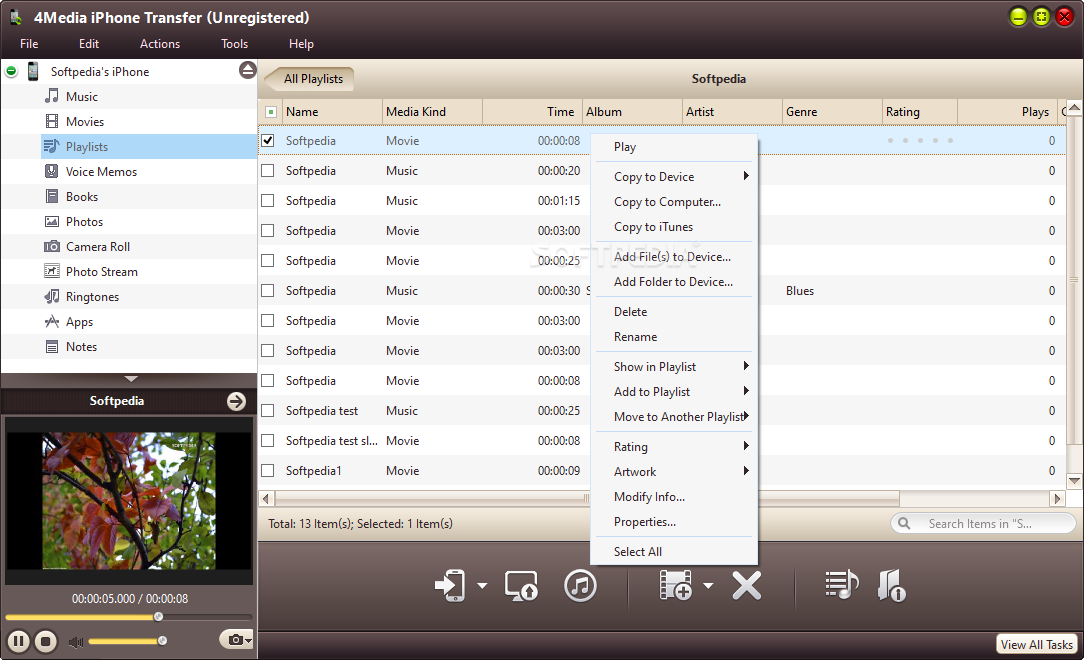Click the new playlist toolbar icon
Image resolution: width=1084 pixels, height=660 pixels.
click(x=841, y=585)
